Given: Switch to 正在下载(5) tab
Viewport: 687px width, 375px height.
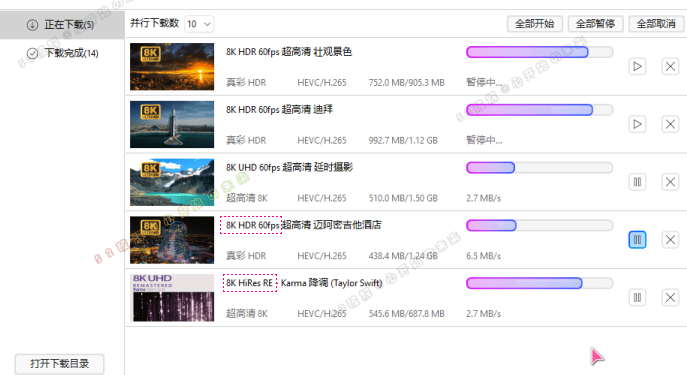Looking at the screenshot, I should click(x=62, y=25).
